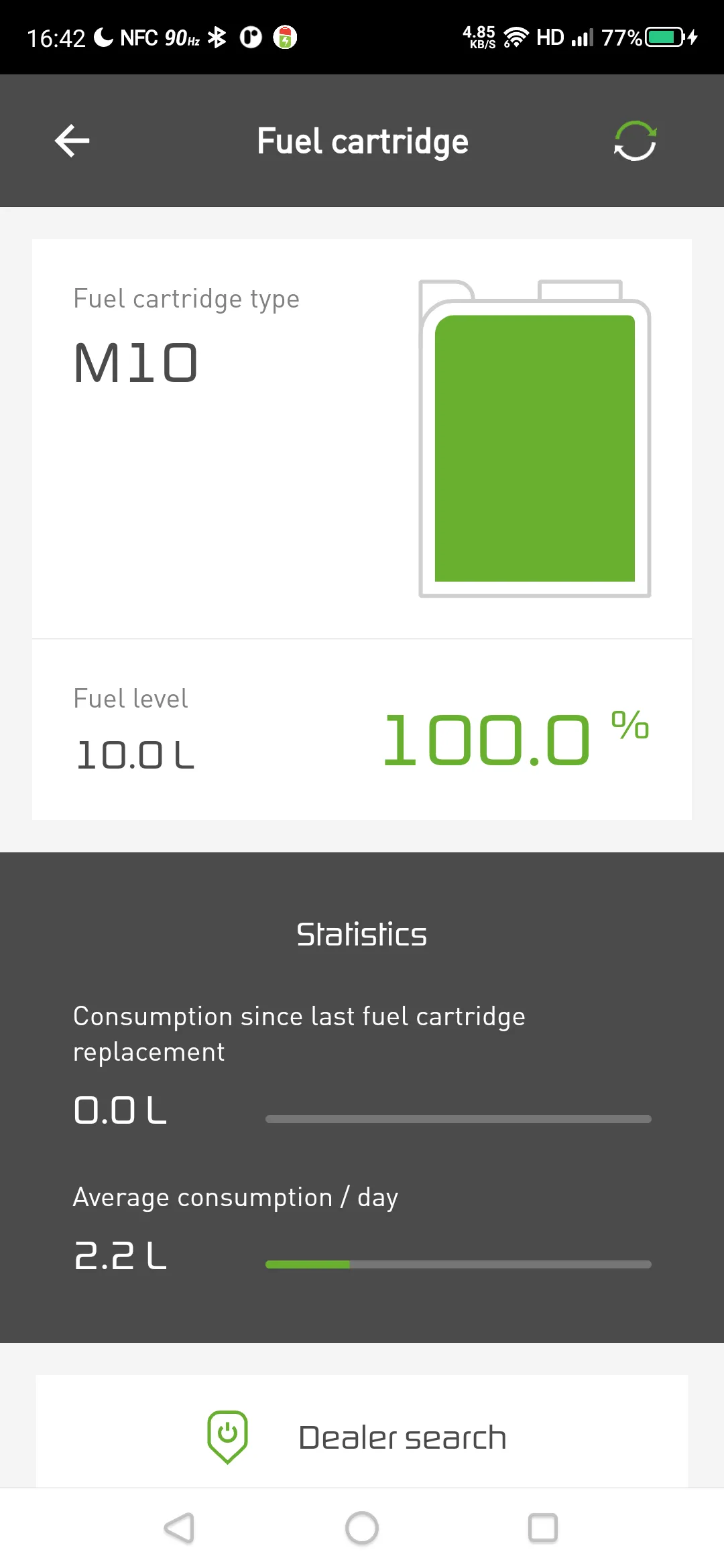
Task: Tap the 16:42 clock in status bar
Action: point(56,38)
